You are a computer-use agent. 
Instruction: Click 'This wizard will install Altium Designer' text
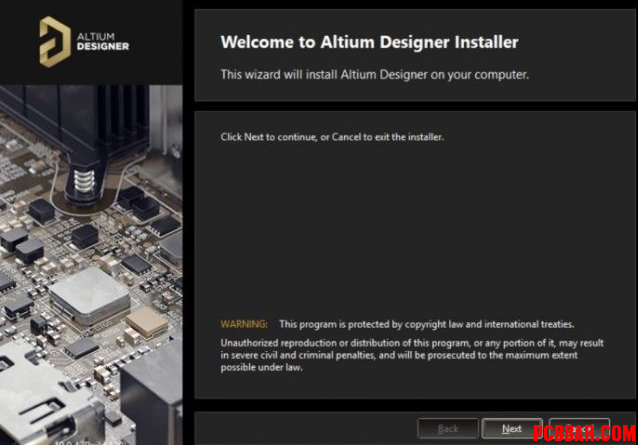pos(374,75)
